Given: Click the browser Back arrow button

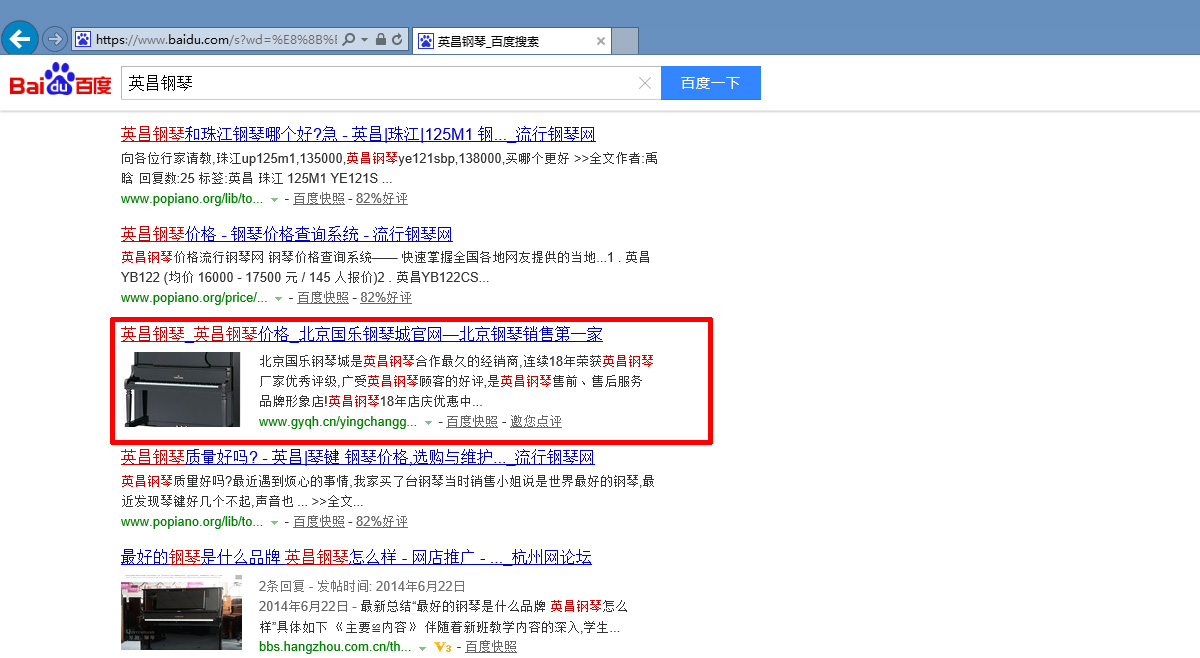Looking at the screenshot, I should (21, 39).
